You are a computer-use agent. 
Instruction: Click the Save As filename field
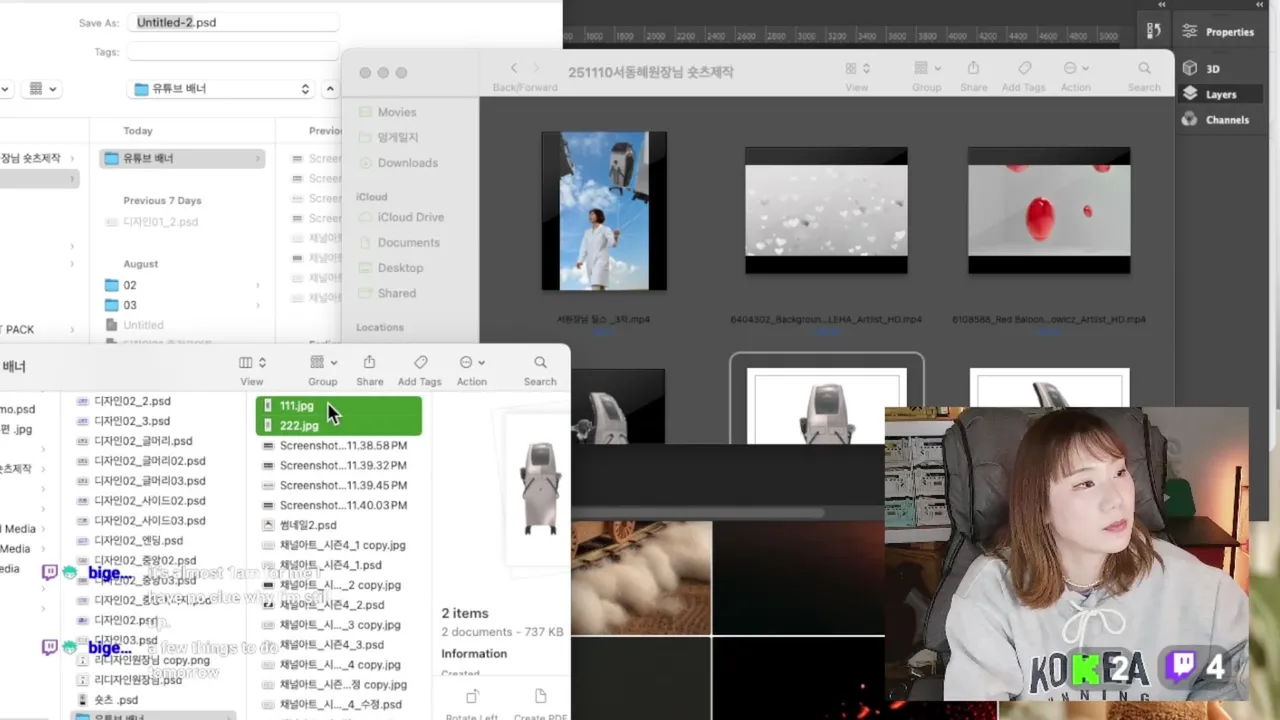(x=232, y=22)
